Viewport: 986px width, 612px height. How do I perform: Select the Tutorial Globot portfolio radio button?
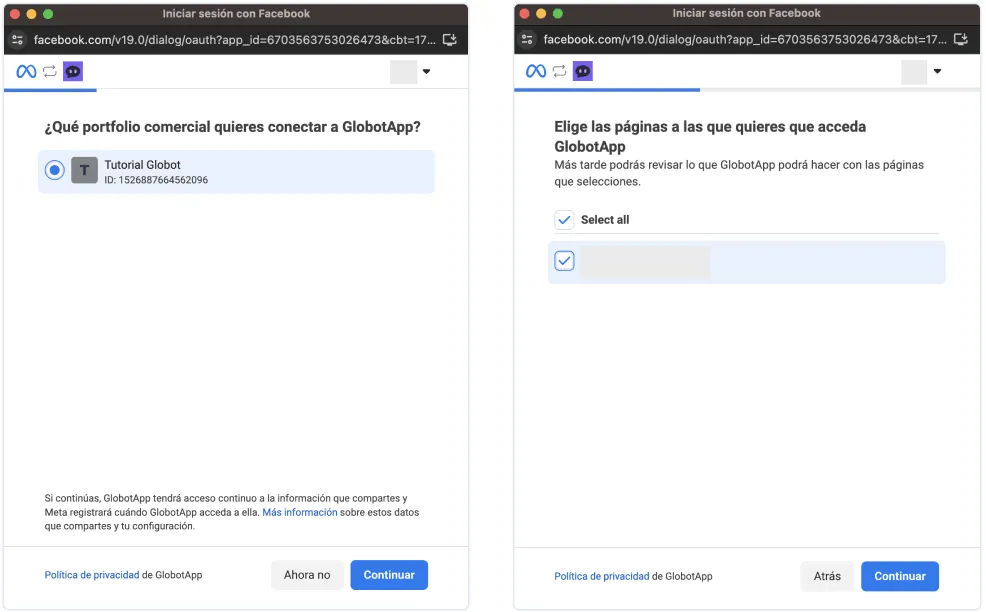[54, 170]
